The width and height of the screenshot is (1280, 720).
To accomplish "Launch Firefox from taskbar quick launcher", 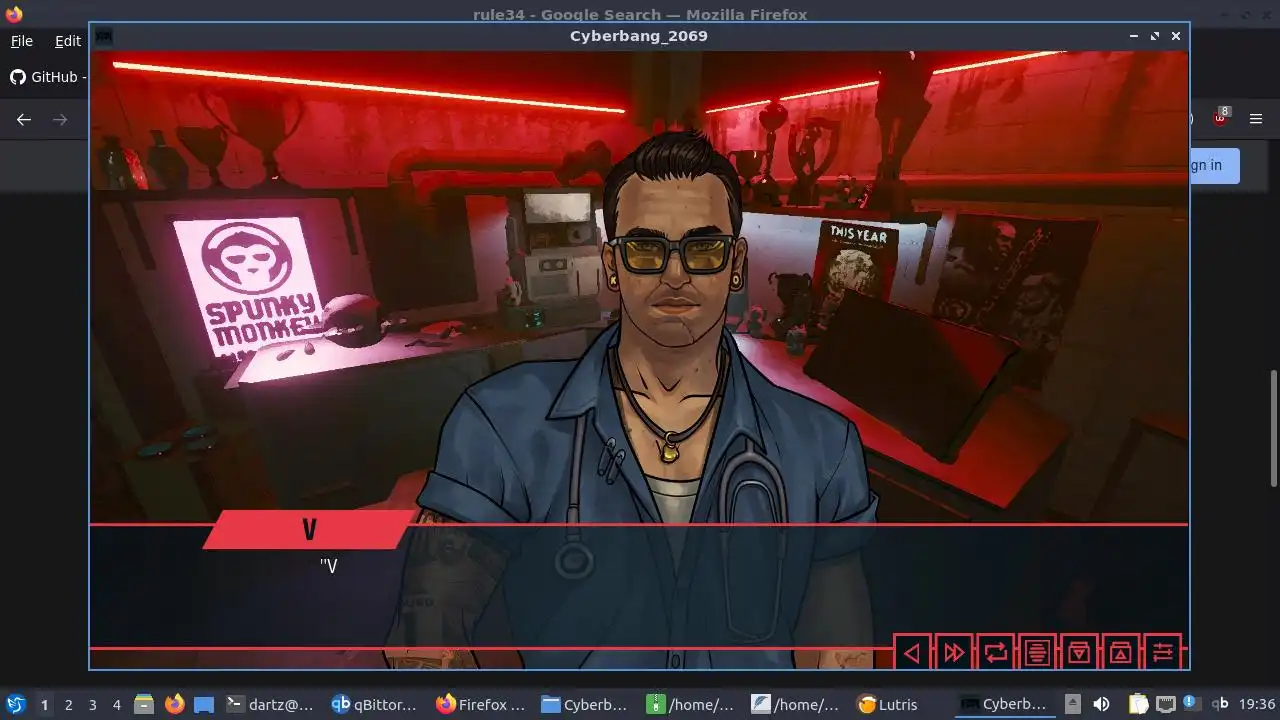I will tap(175, 704).
